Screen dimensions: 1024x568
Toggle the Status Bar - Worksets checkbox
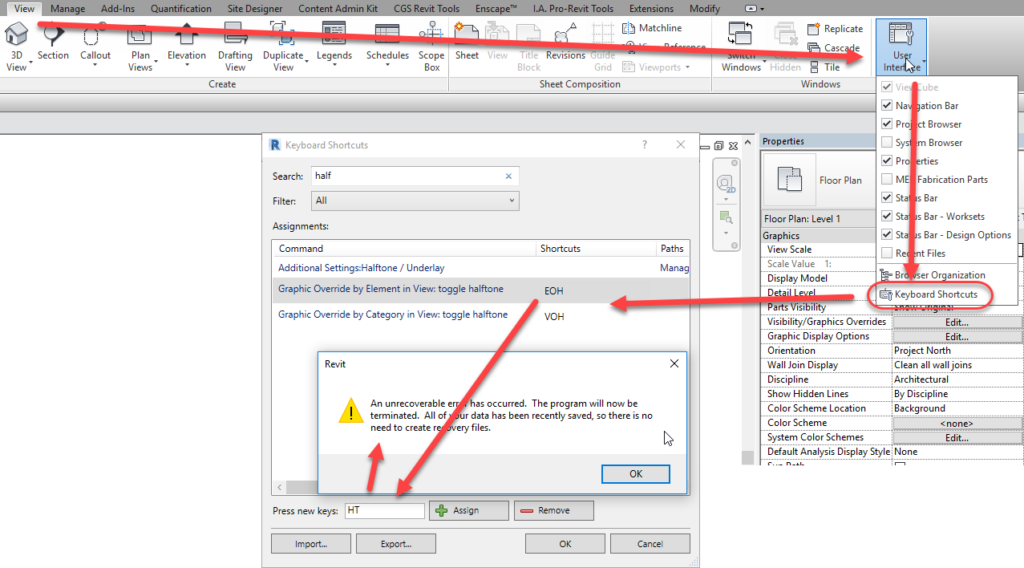pyautogui.click(x=886, y=216)
